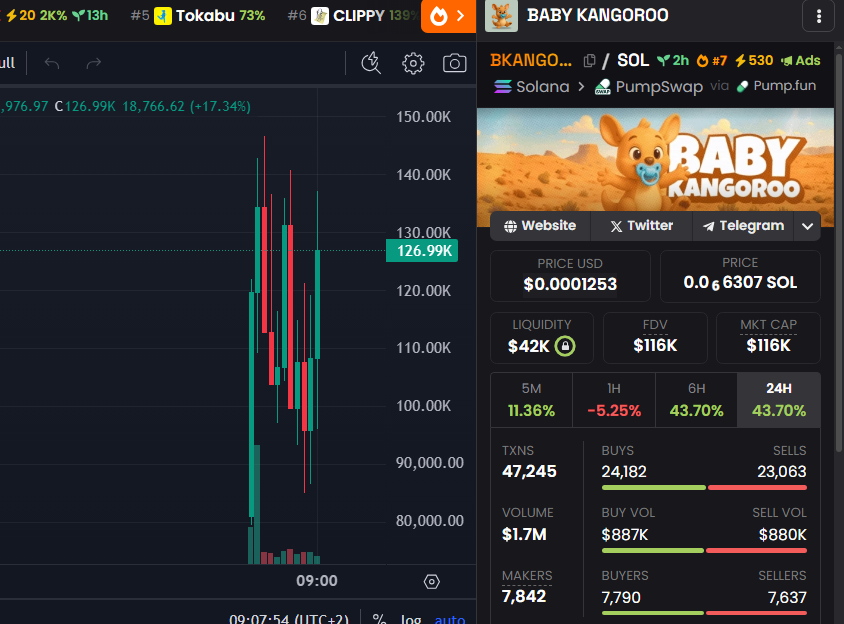The height and width of the screenshot is (624, 844).
Task: Open trending token Tokabu #5
Action: coord(198,16)
